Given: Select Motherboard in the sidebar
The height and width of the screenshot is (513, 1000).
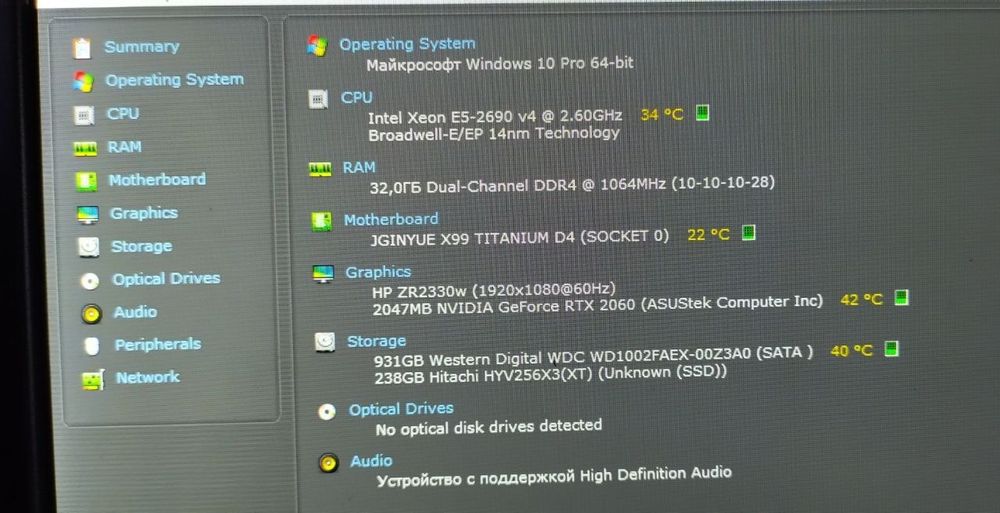Looking at the screenshot, I should [157, 181].
